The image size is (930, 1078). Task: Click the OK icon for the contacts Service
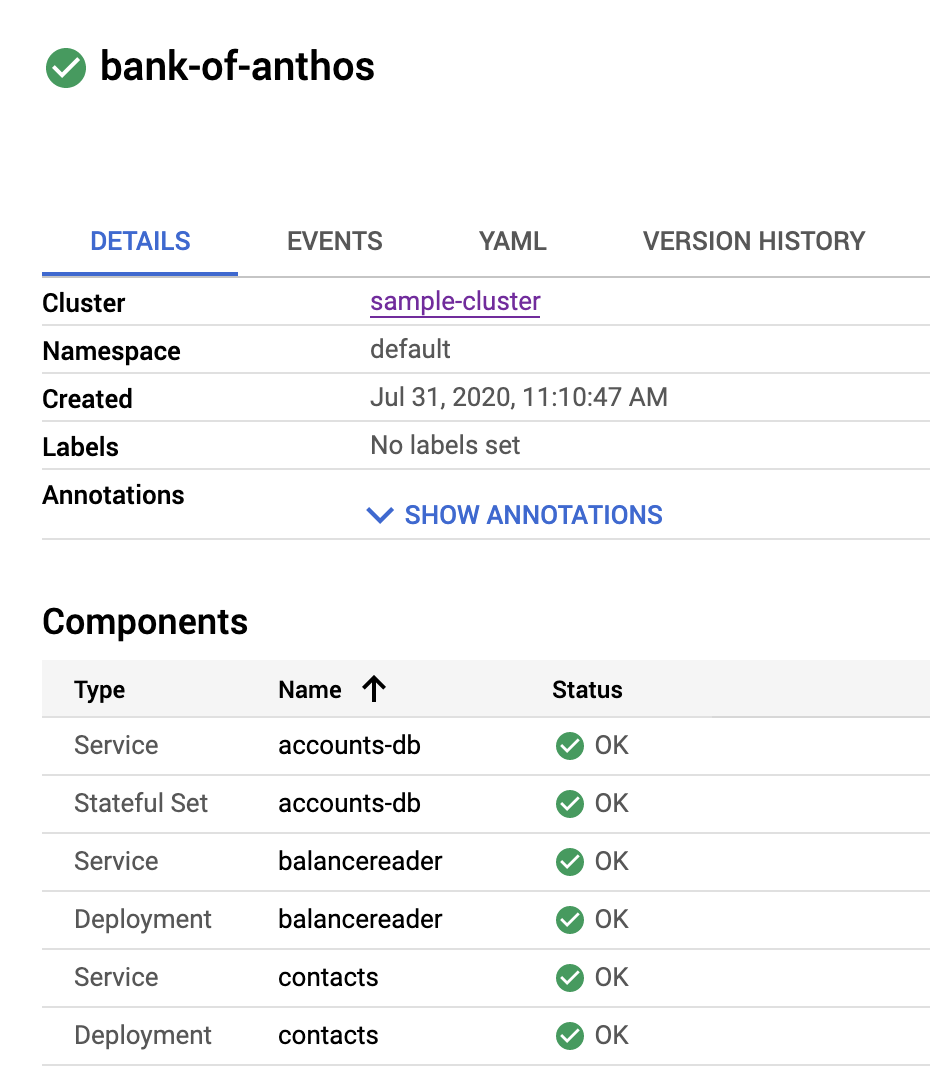(x=569, y=977)
